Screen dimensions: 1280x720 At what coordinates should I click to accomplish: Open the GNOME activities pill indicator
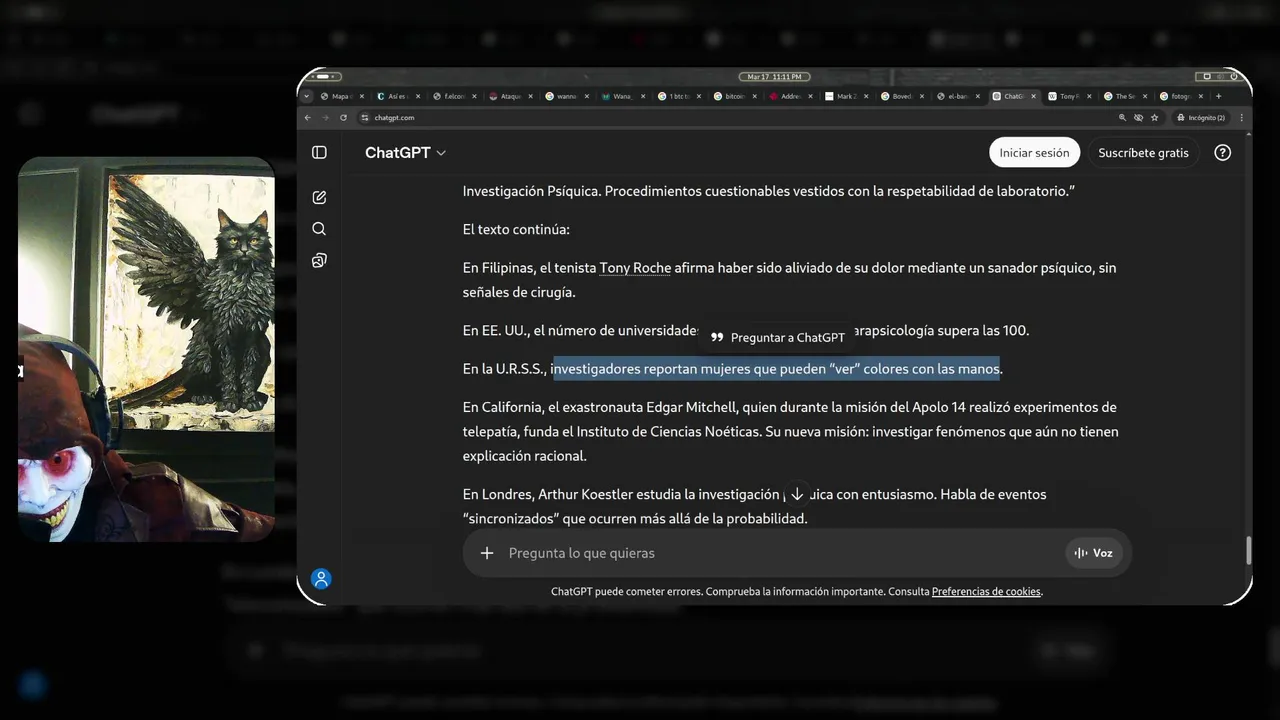pyautogui.click(x=323, y=76)
